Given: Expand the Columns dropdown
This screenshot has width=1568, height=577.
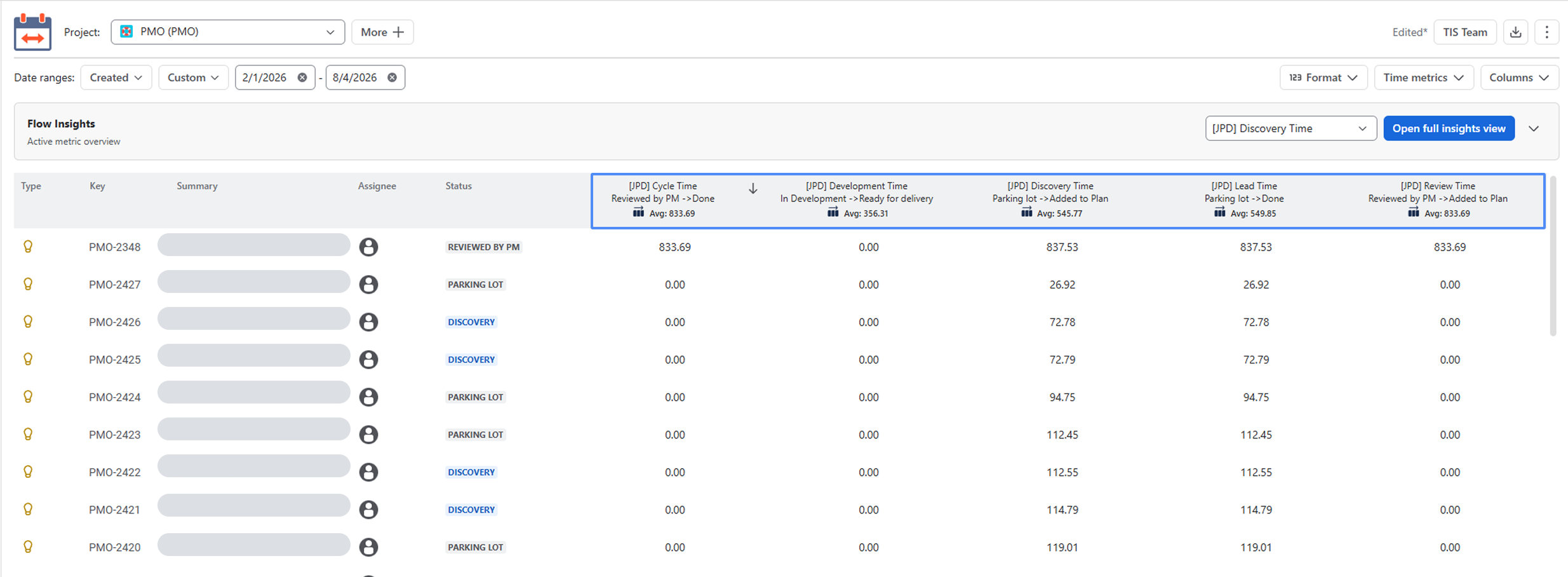Looking at the screenshot, I should pos(1520,78).
